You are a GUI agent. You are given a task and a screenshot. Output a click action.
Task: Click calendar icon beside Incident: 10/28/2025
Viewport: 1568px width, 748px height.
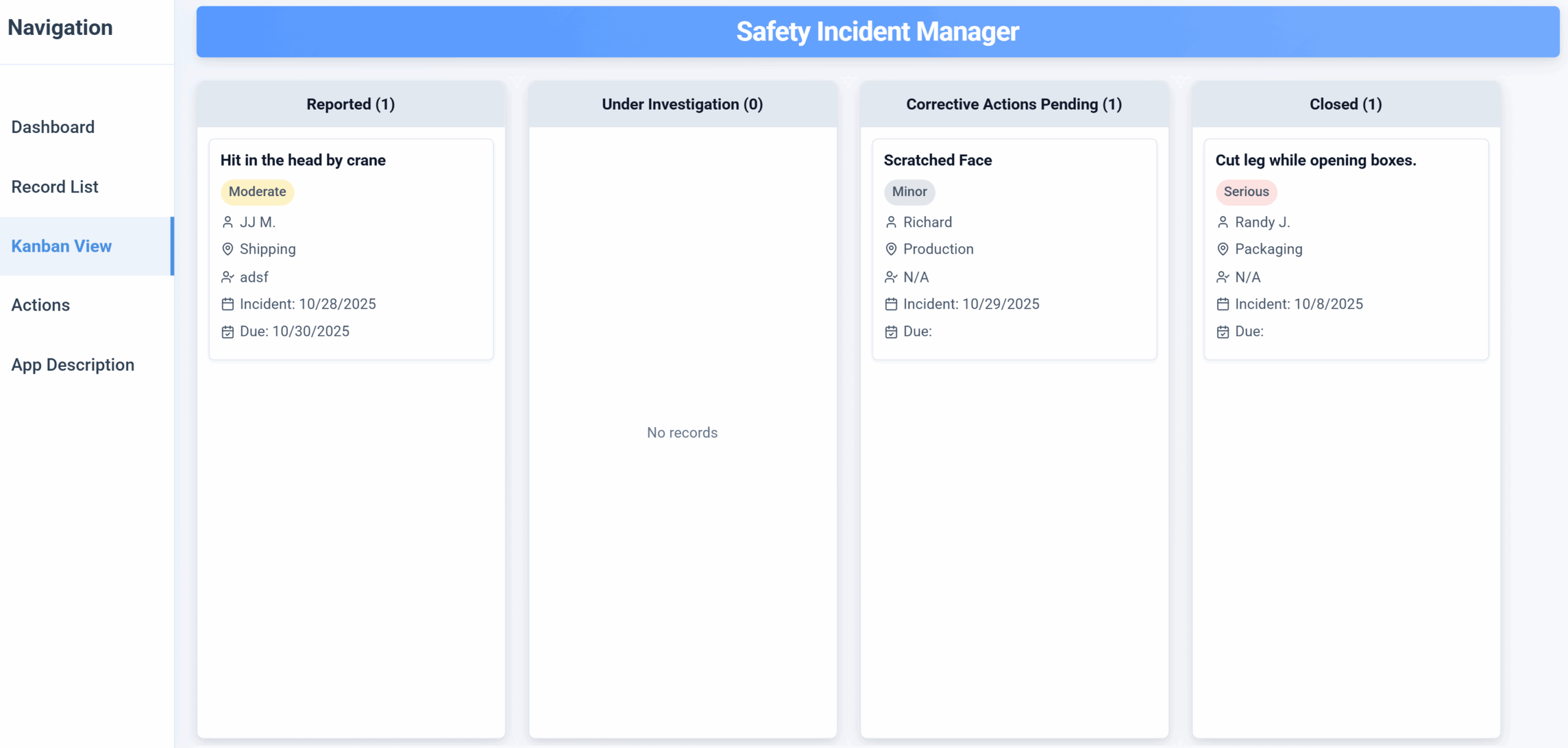tap(227, 304)
